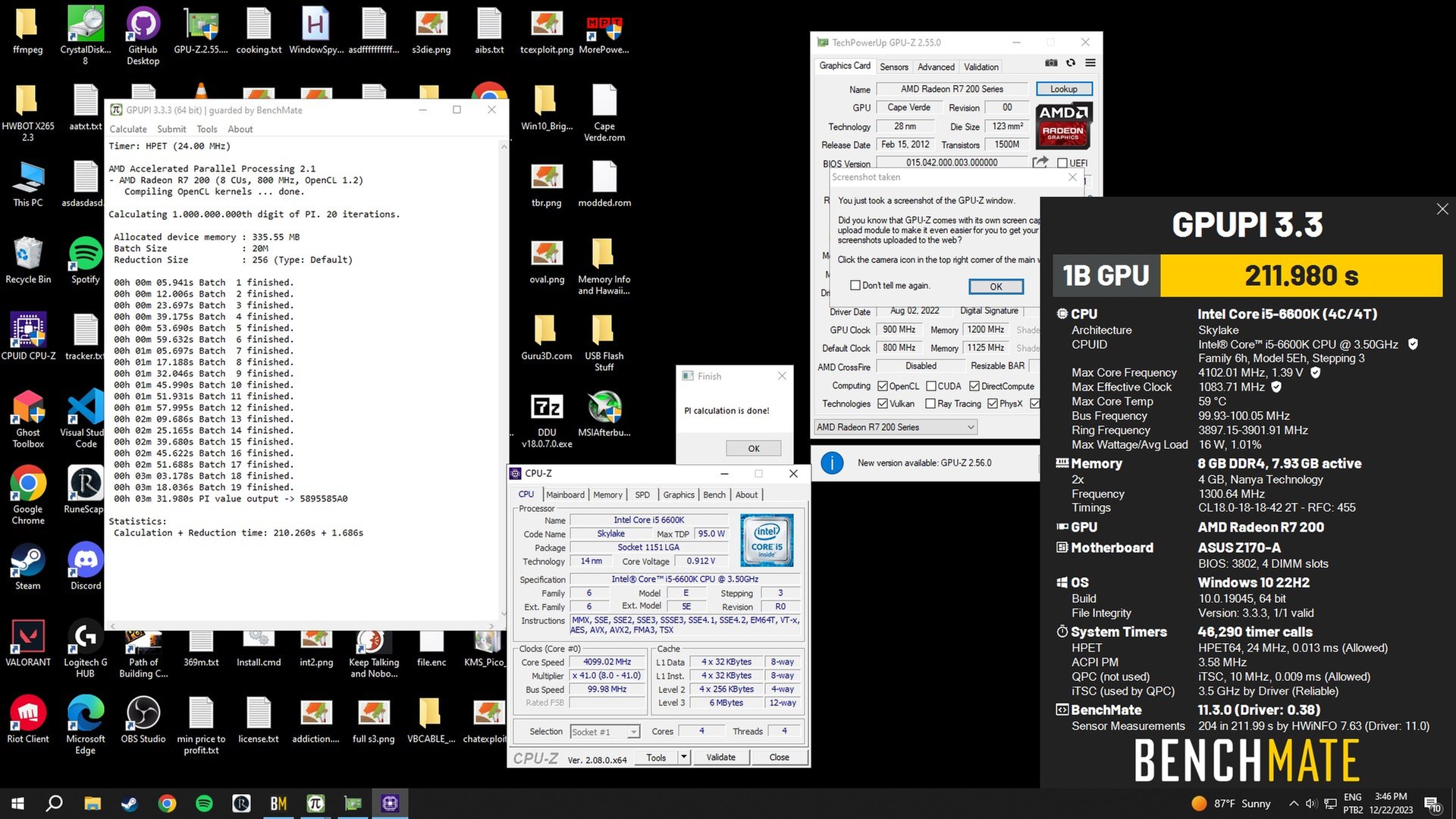Image resolution: width=1456 pixels, height=819 pixels.
Task: Open Ghost Toolbox shortcut
Action: point(28,418)
